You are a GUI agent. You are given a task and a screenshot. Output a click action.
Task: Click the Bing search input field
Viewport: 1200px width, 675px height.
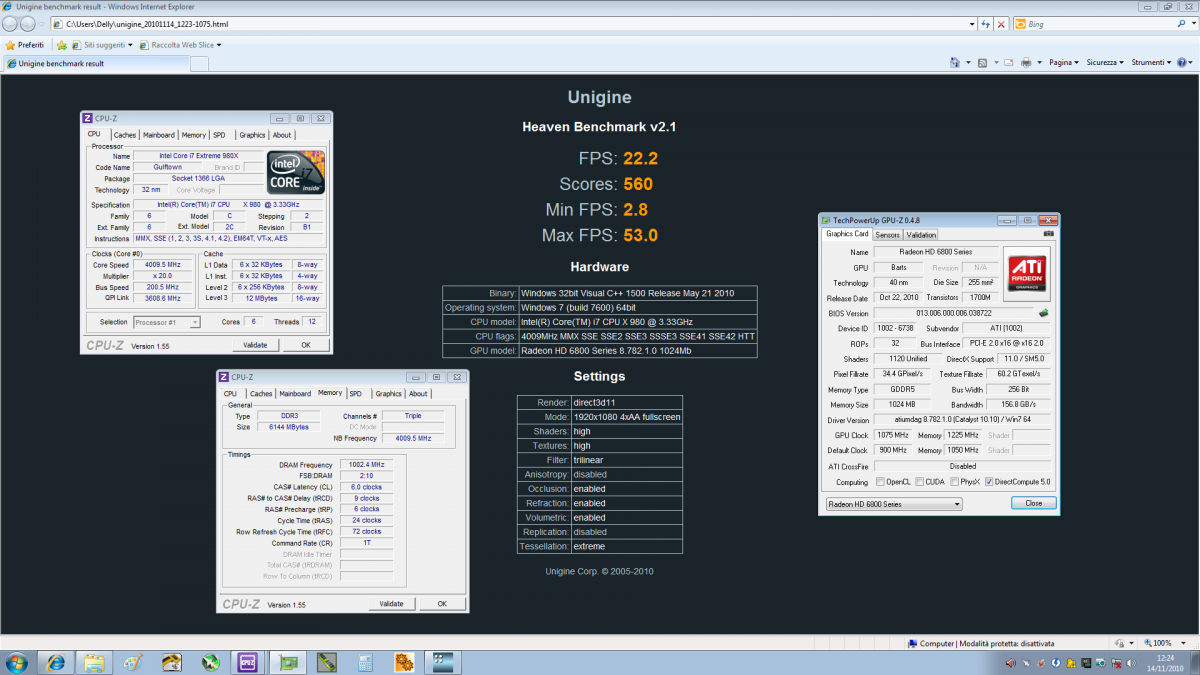point(1100,23)
